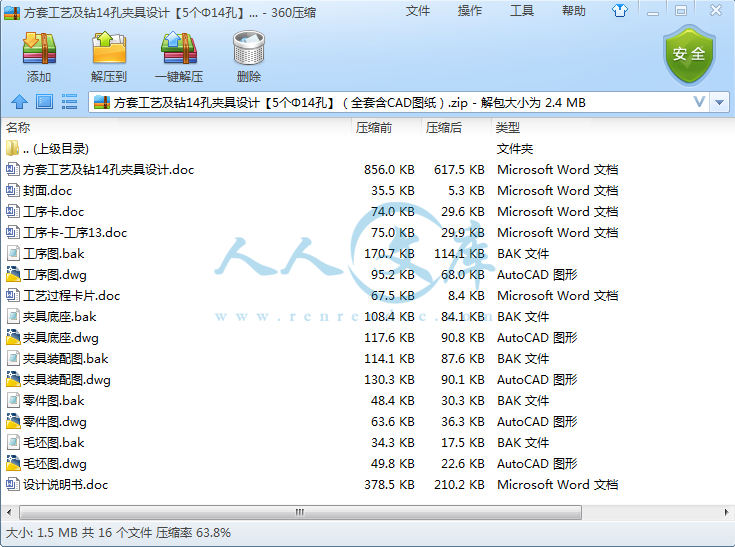The height and width of the screenshot is (547, 735).
Task: Open the 工具 menu
Action: click(x=521, y=11)
